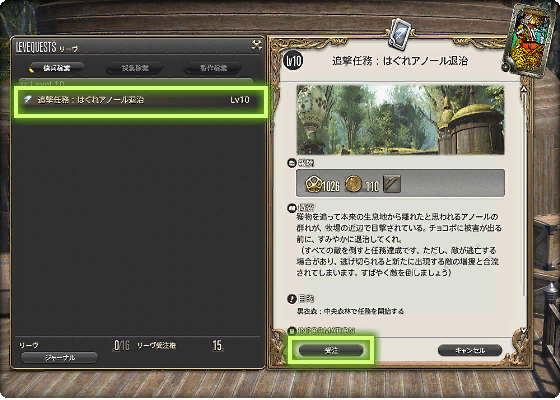Viewport: 560px width, 400px height.
Task: Click the experience points reward icon
Action: [313, 184]
